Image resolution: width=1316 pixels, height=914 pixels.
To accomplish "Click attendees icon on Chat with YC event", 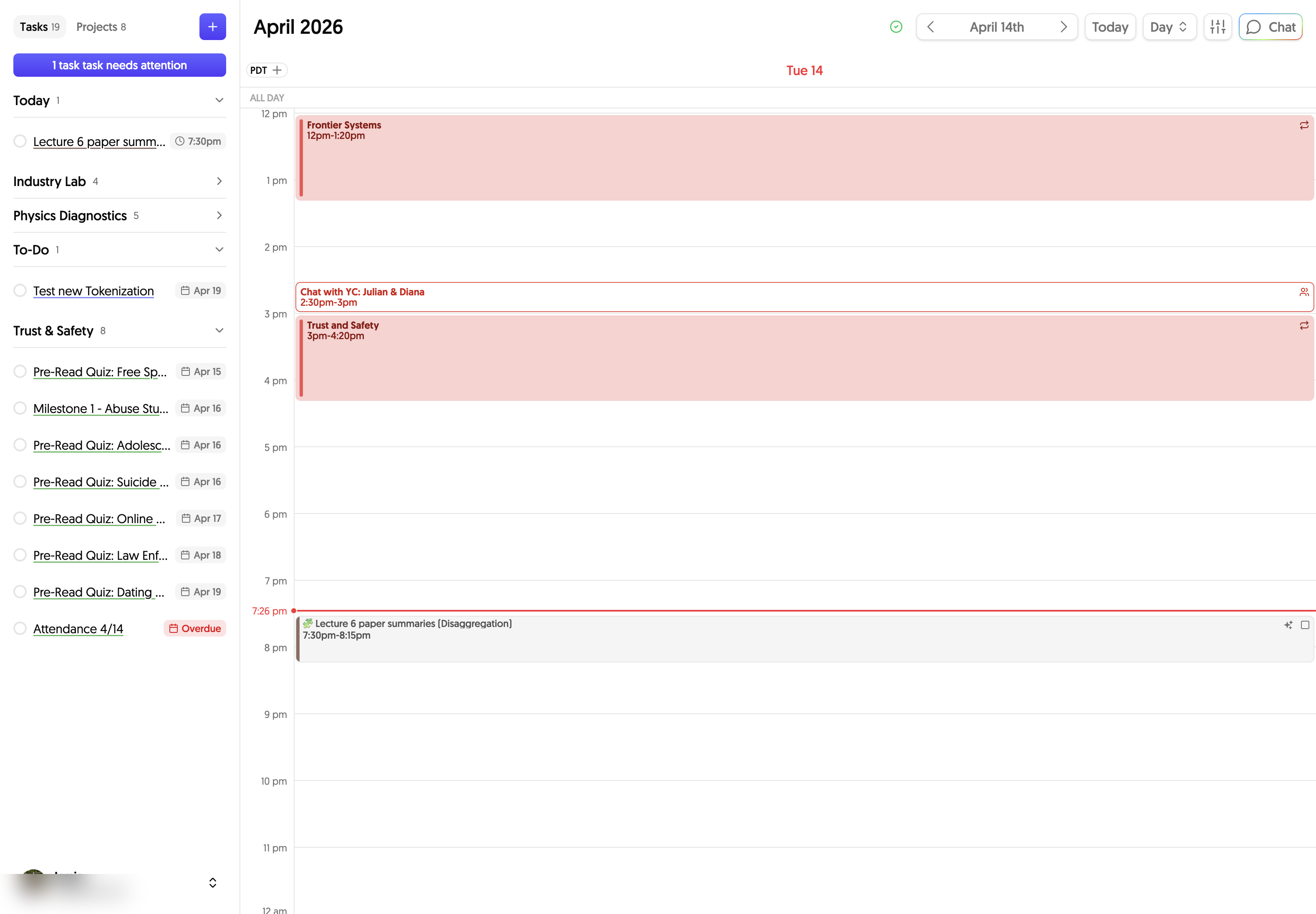I will click(1303, 292).
